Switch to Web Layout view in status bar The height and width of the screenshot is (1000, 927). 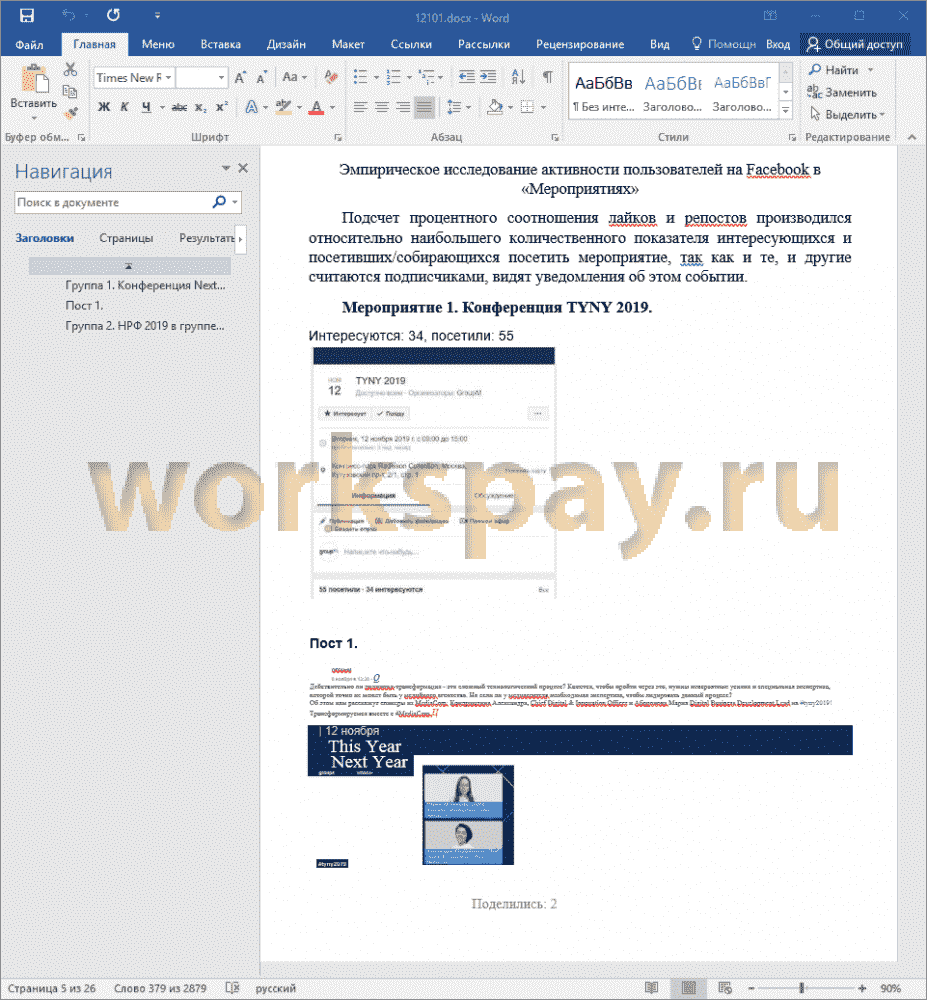[725, 988]
